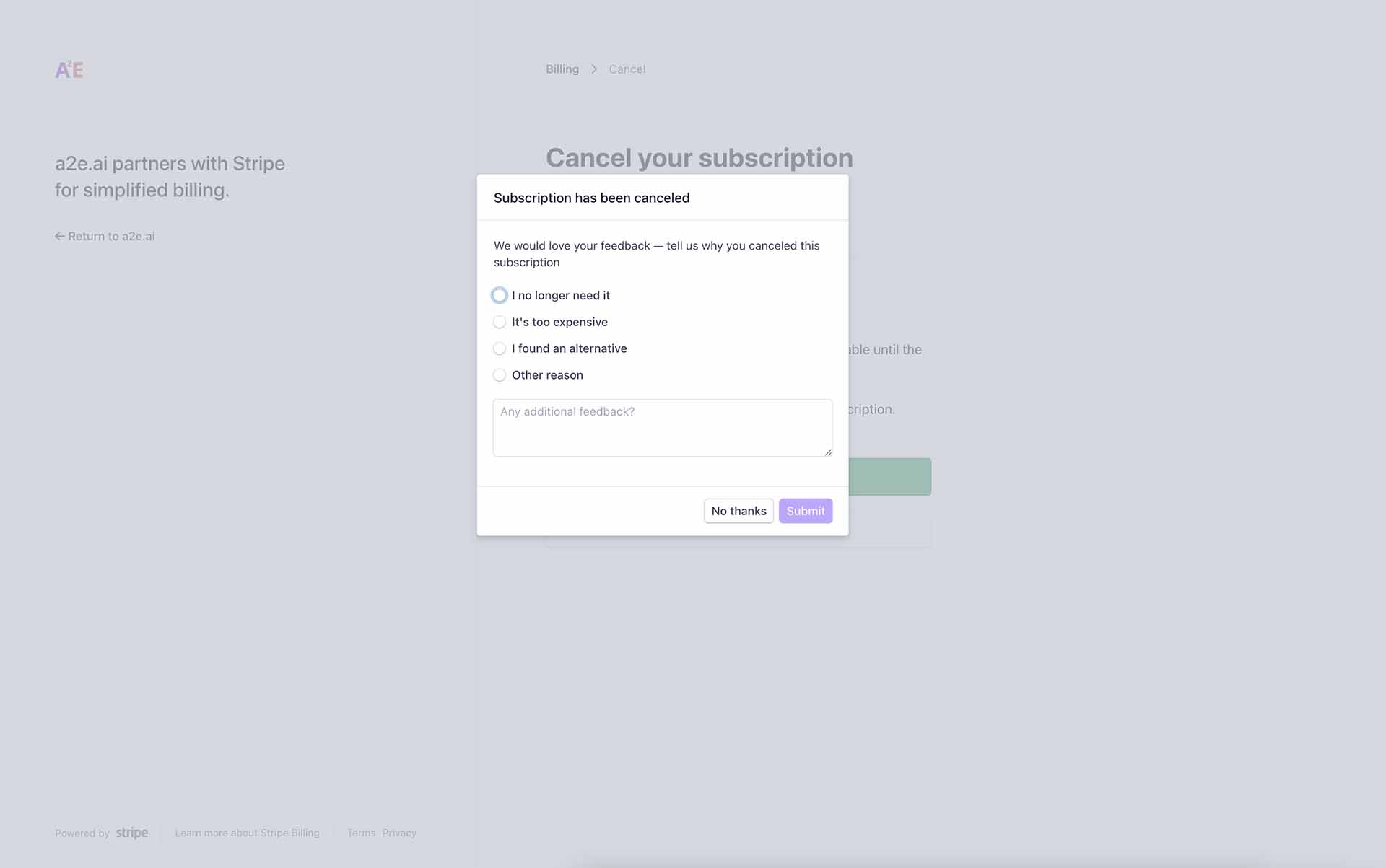The height and width of the screenshot is (868, 1386).
Task: Click the breadcrumb chevron arrow icon
Action: [594, 69]
